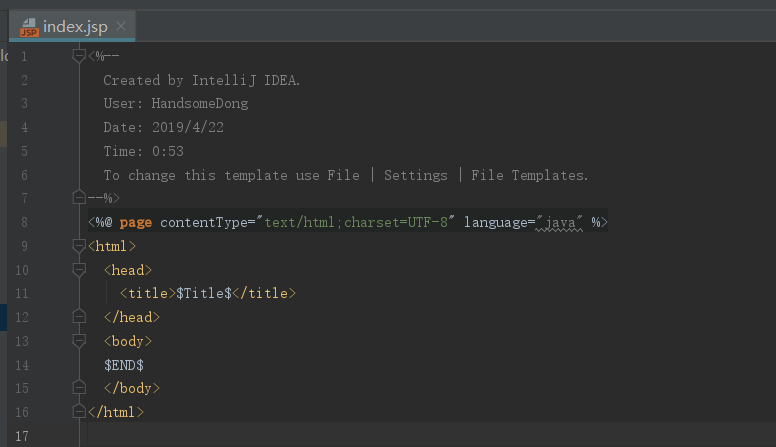Viewport: 776px width, 447px height.
Task: Click the fold marker at the comment end on line 7
Action: [x=80, y=198]
